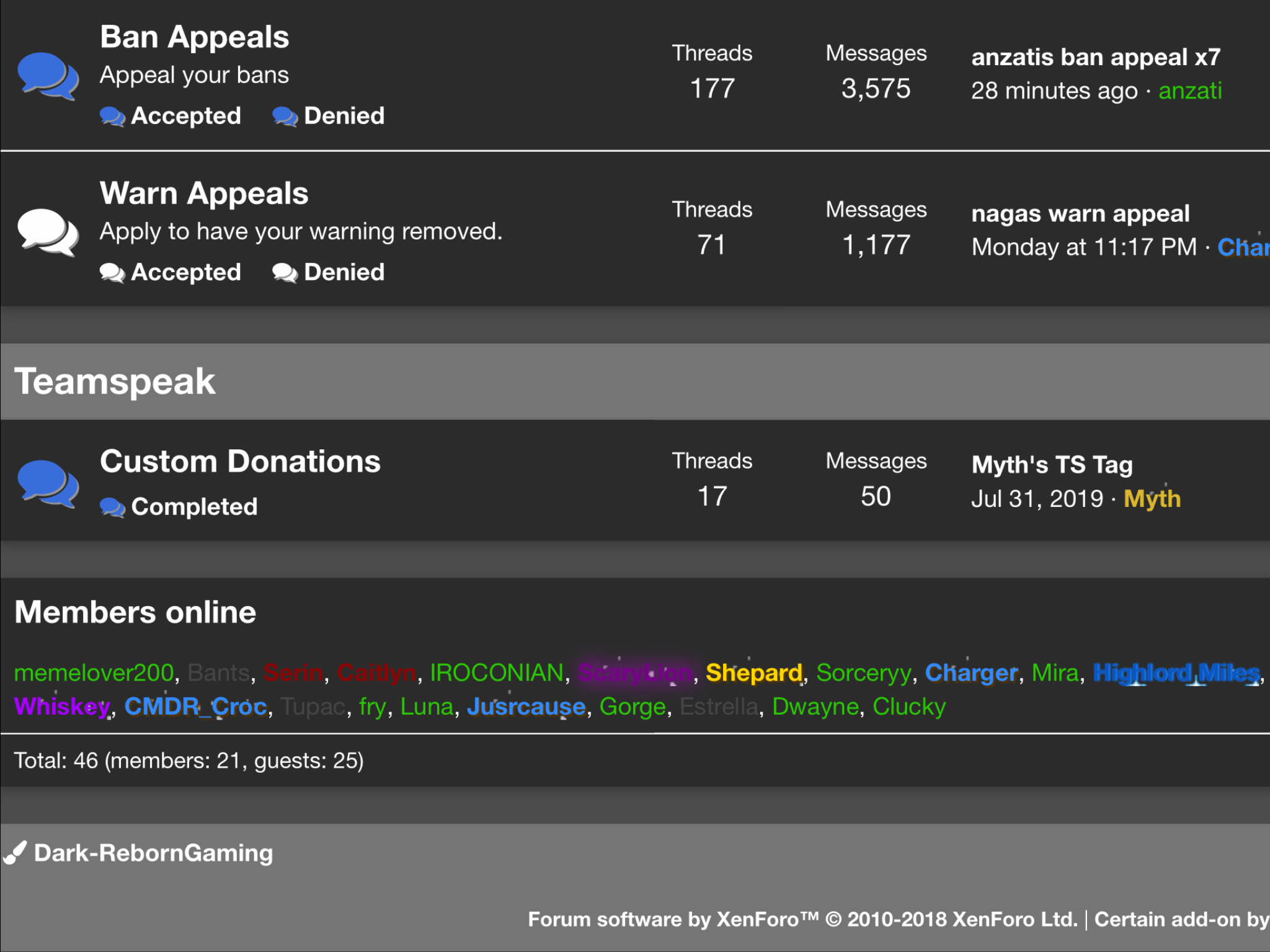
Task: Click the Teamspeak category header
Action: (115, 381)
